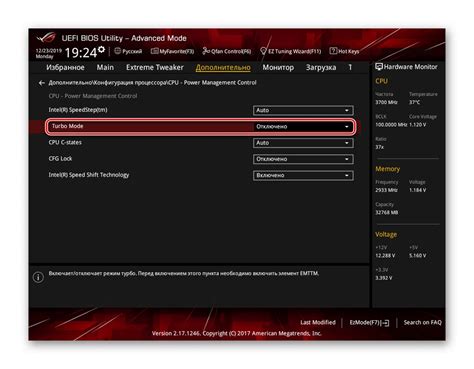Switch to EzMode(F7) label

pos(365,323)
